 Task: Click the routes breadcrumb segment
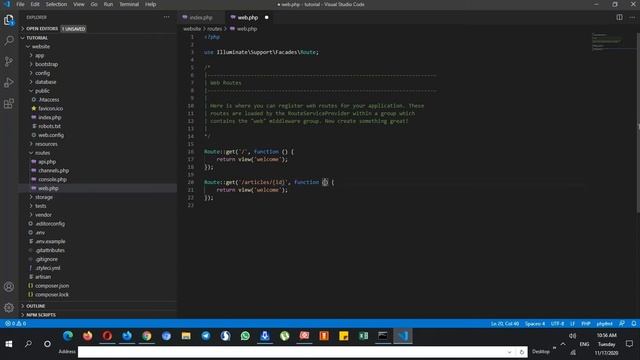point(214,29)
